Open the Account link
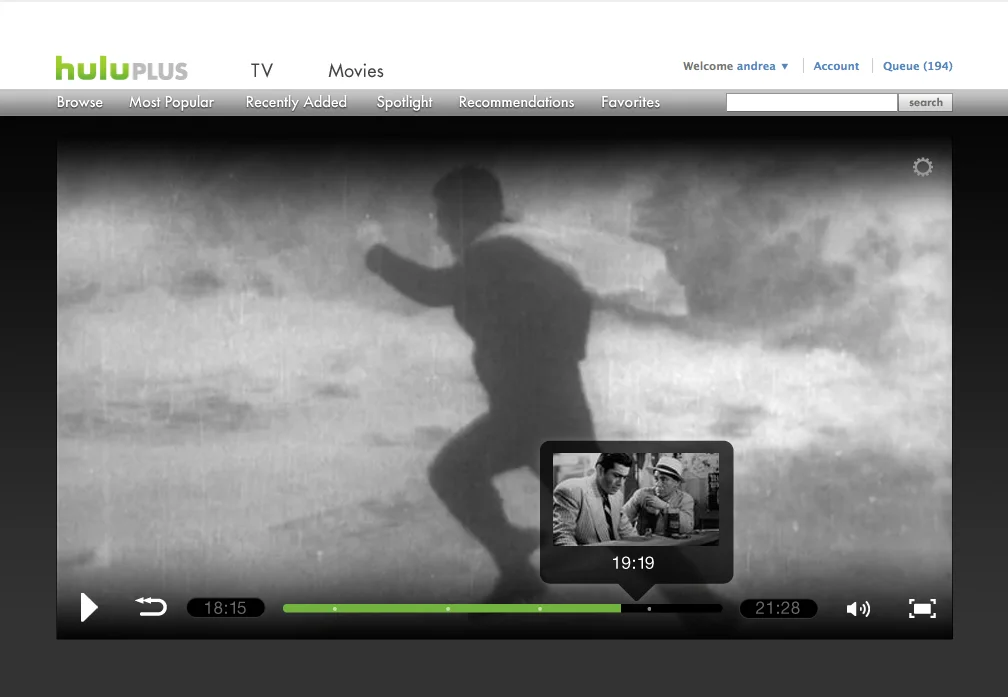This screenshot has height=697, width=1008. click(836, 66)
